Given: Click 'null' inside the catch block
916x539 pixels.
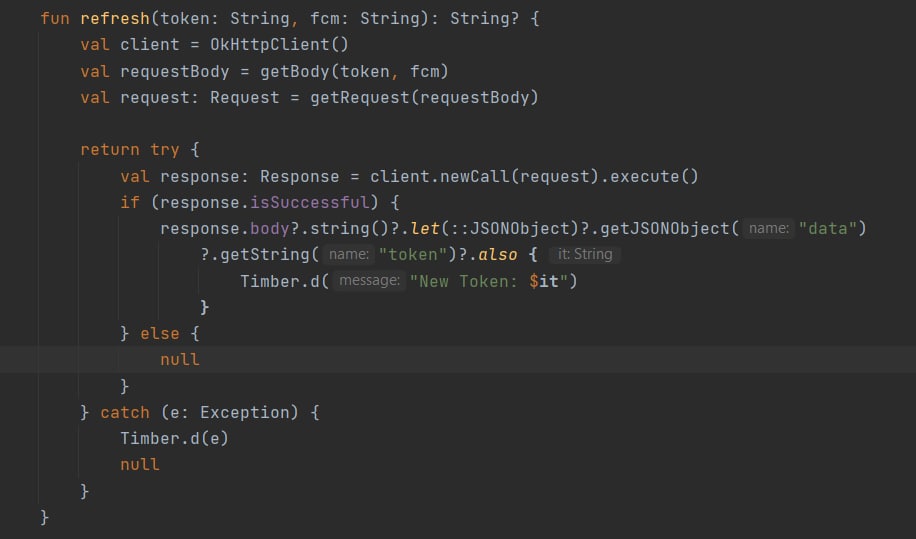Looking at the screenshot, I should [x=140, y=465].
